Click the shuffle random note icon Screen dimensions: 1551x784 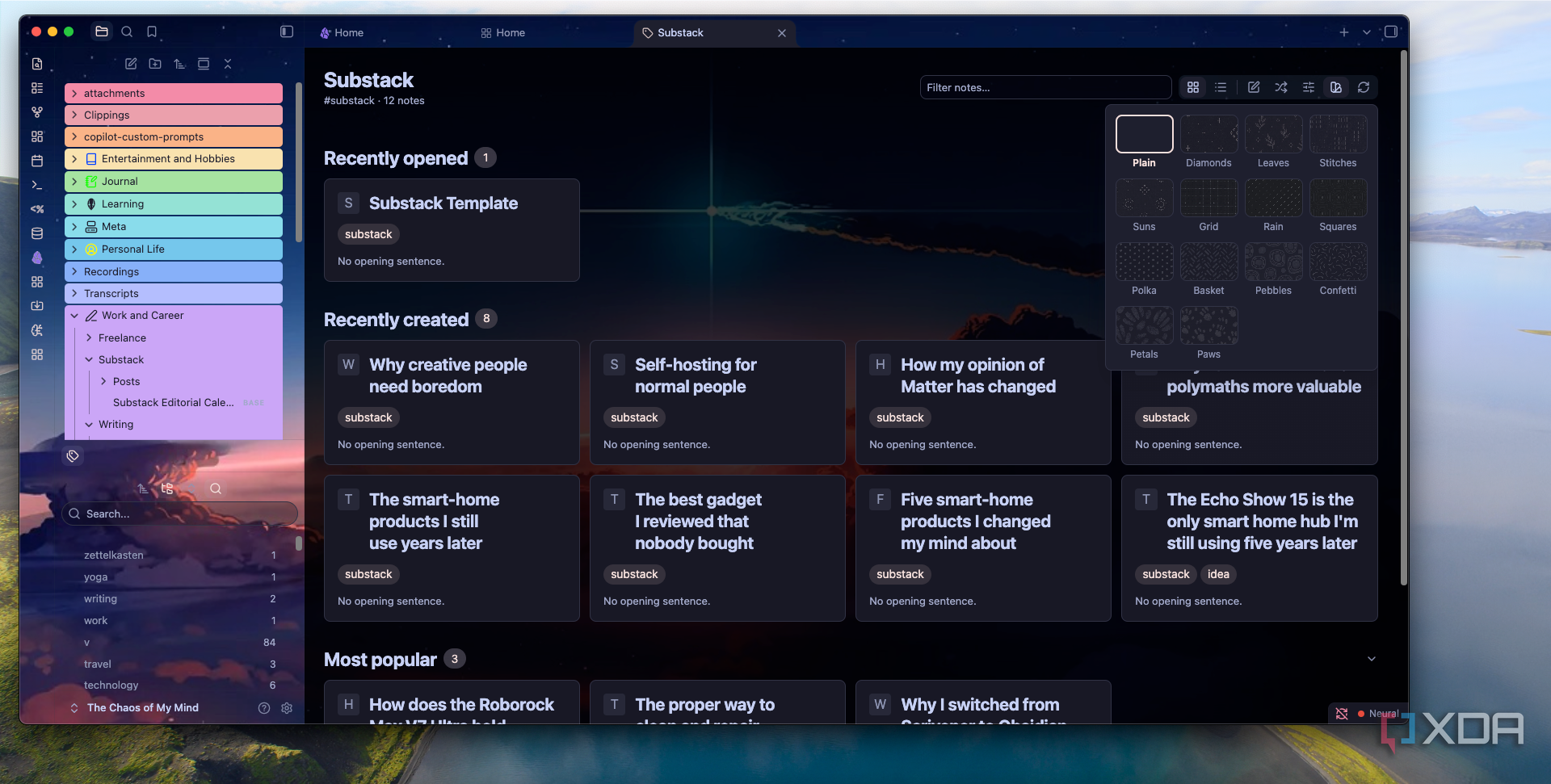pyautogui.click(x=1281, y=87)
